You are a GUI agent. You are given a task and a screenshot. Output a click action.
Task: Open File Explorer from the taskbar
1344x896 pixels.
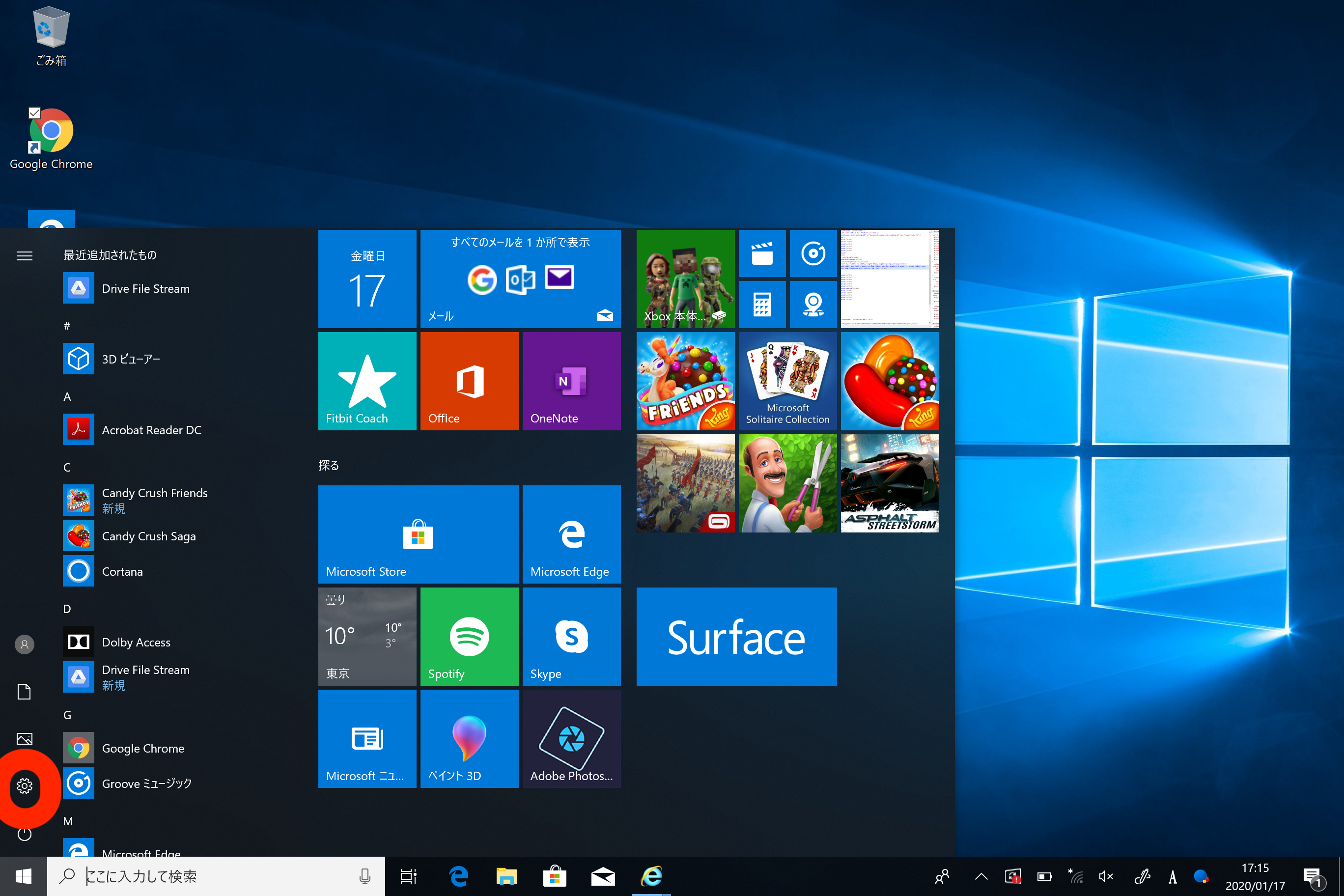[x=506, y=876]
